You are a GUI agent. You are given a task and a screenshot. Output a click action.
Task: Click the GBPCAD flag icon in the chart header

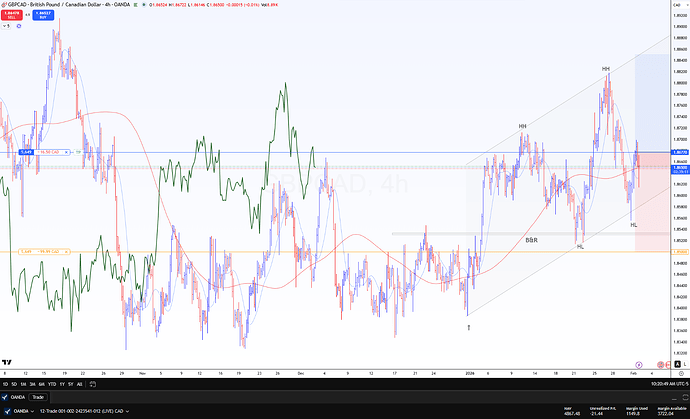tap(4, 4)
